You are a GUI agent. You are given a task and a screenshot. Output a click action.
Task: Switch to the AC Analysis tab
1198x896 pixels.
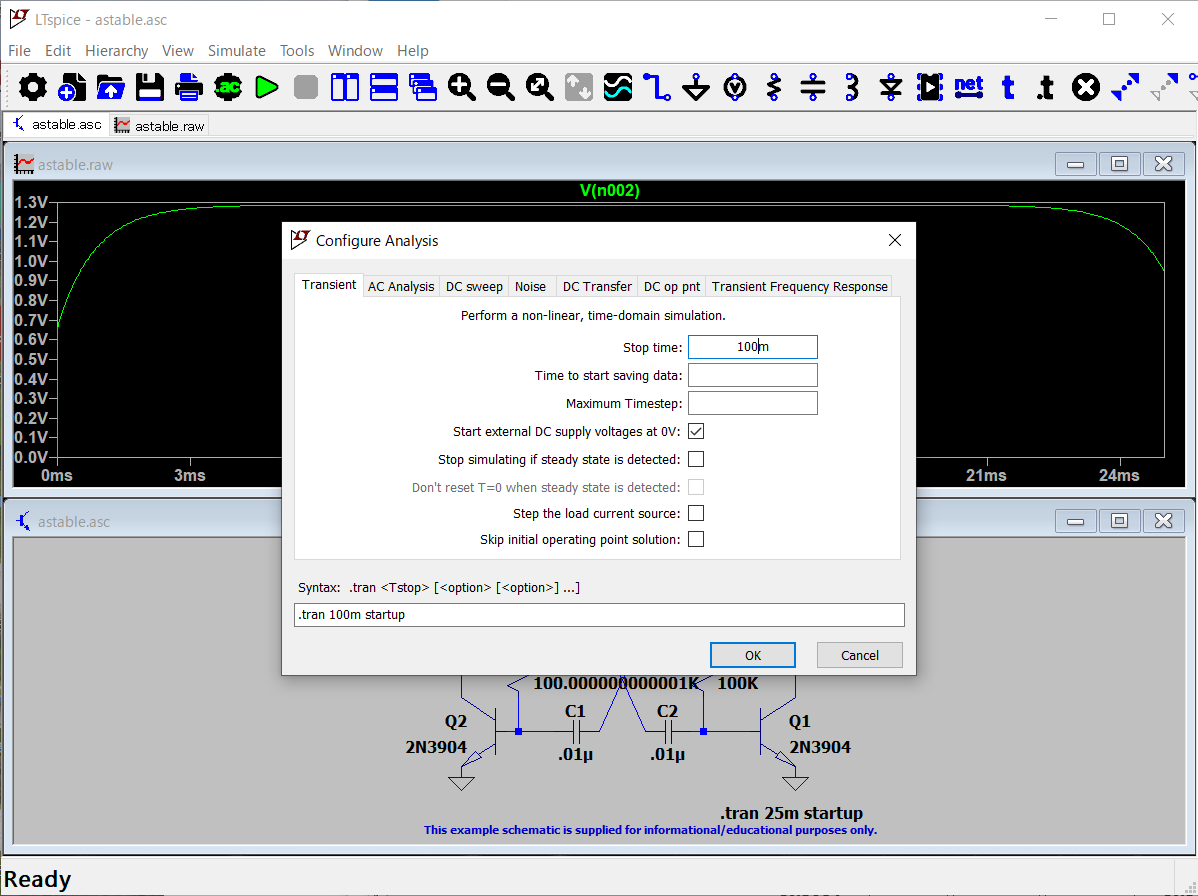[401, 286]
